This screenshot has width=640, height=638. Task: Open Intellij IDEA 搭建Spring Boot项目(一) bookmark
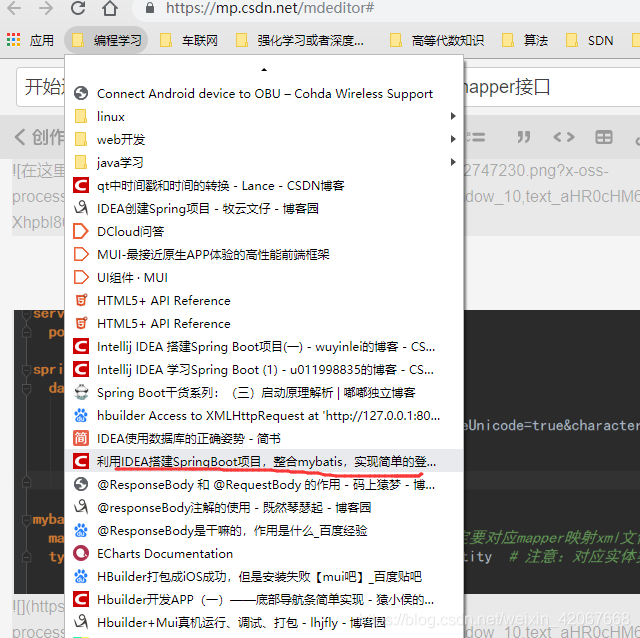(x=264, y=346)
